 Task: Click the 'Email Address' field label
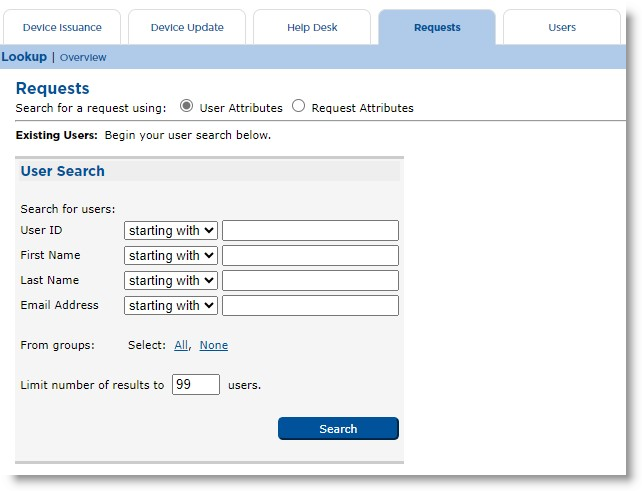(59, 305)
